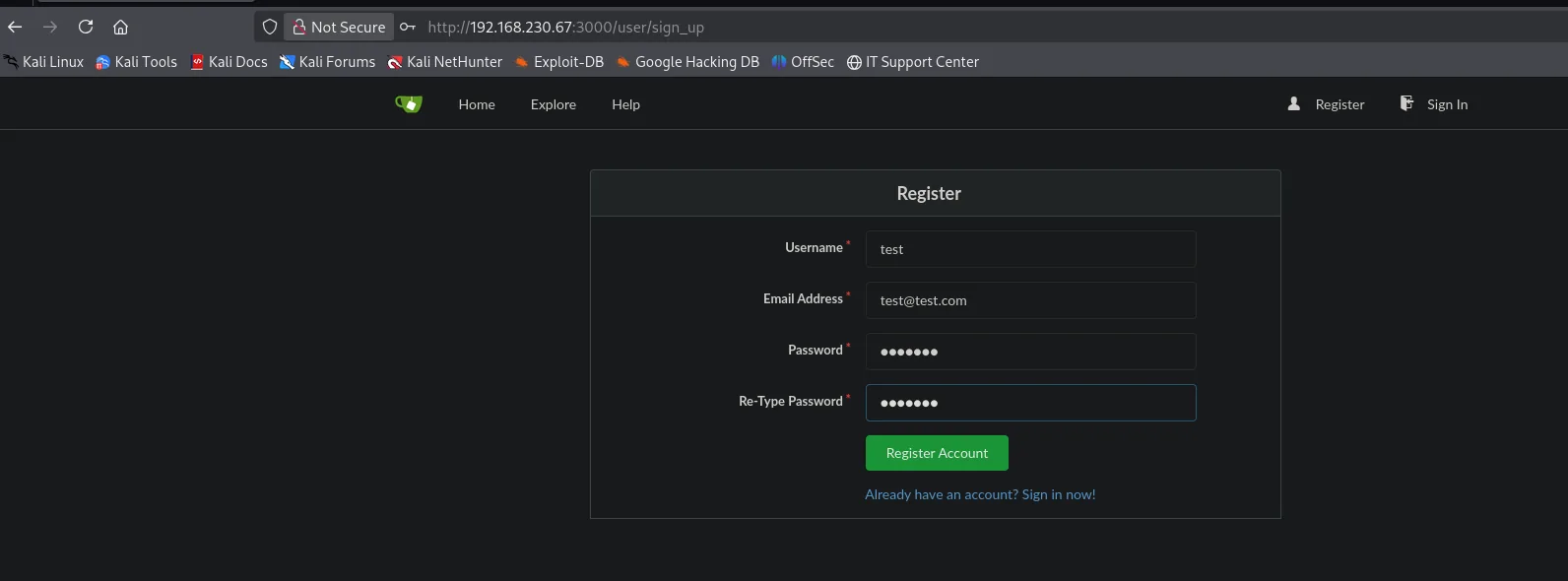The width and height of the screenshot is (1568, 581).
Task: Click the Password input field
Action: coord(1030,352)
